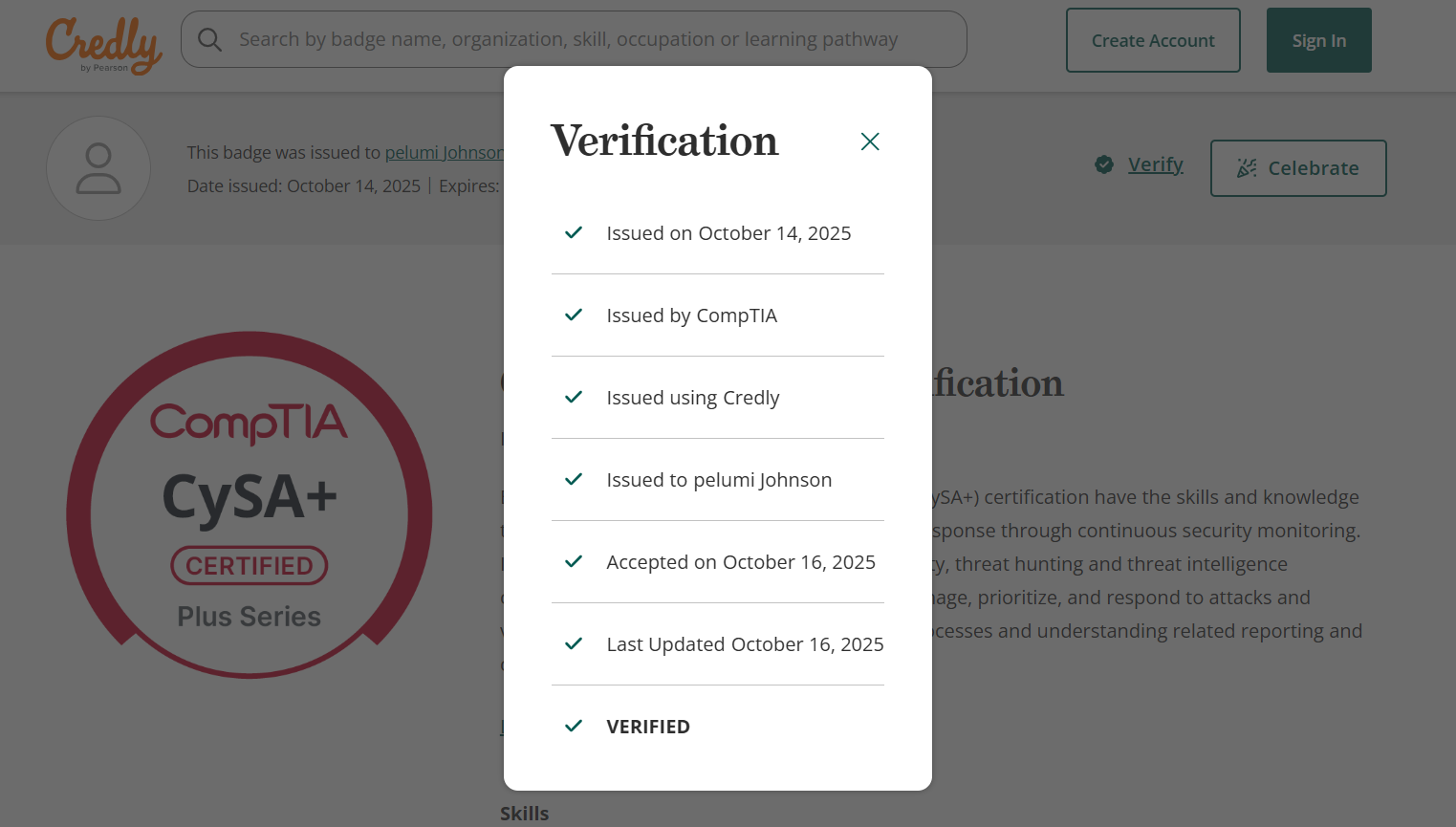Click the checkmark beside VERIFIED
Image resolution: width=1456 pixels, height=827 pixels.
pyautogui.click(x=573, y=726)
